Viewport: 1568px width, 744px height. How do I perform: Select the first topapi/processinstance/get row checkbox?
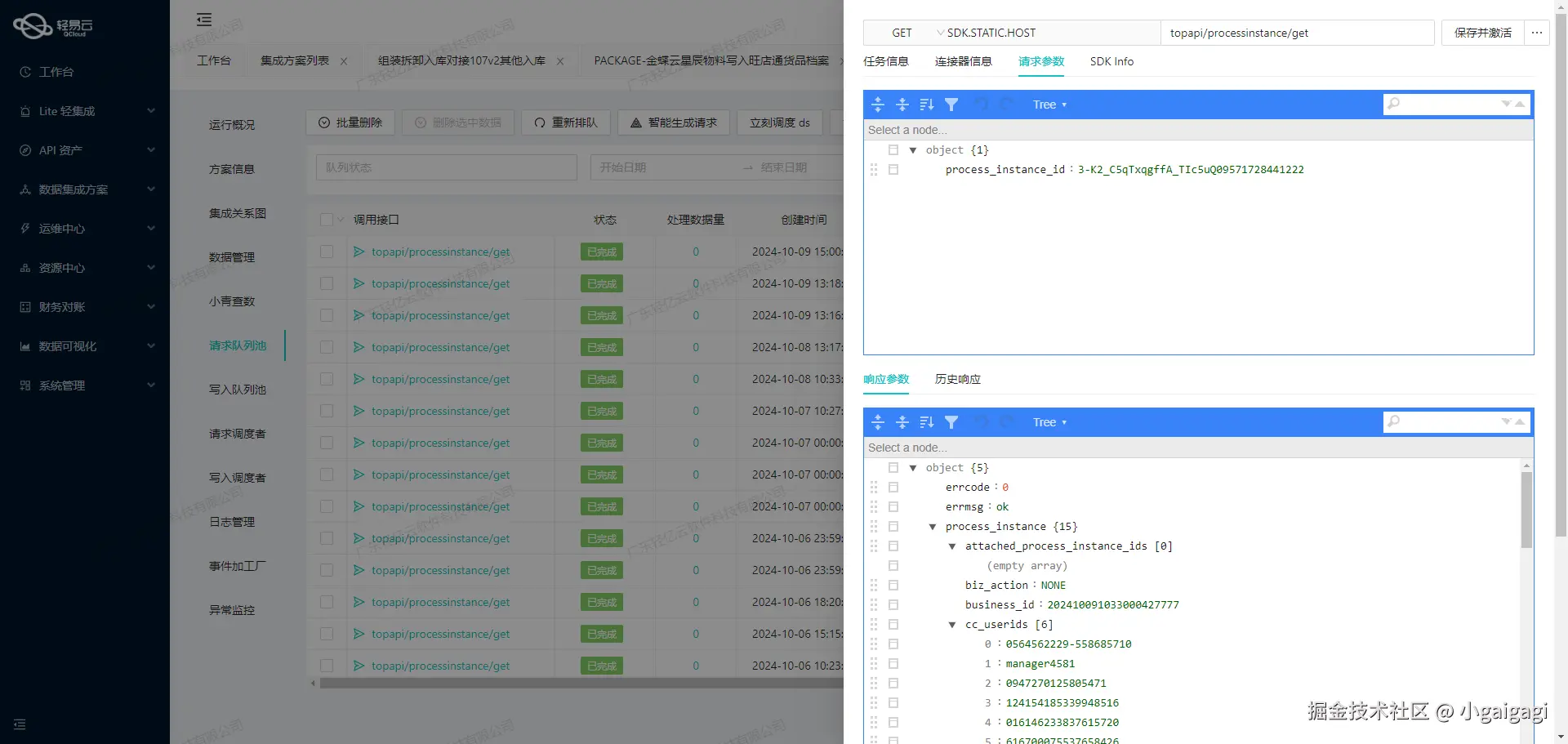[327, 252]
